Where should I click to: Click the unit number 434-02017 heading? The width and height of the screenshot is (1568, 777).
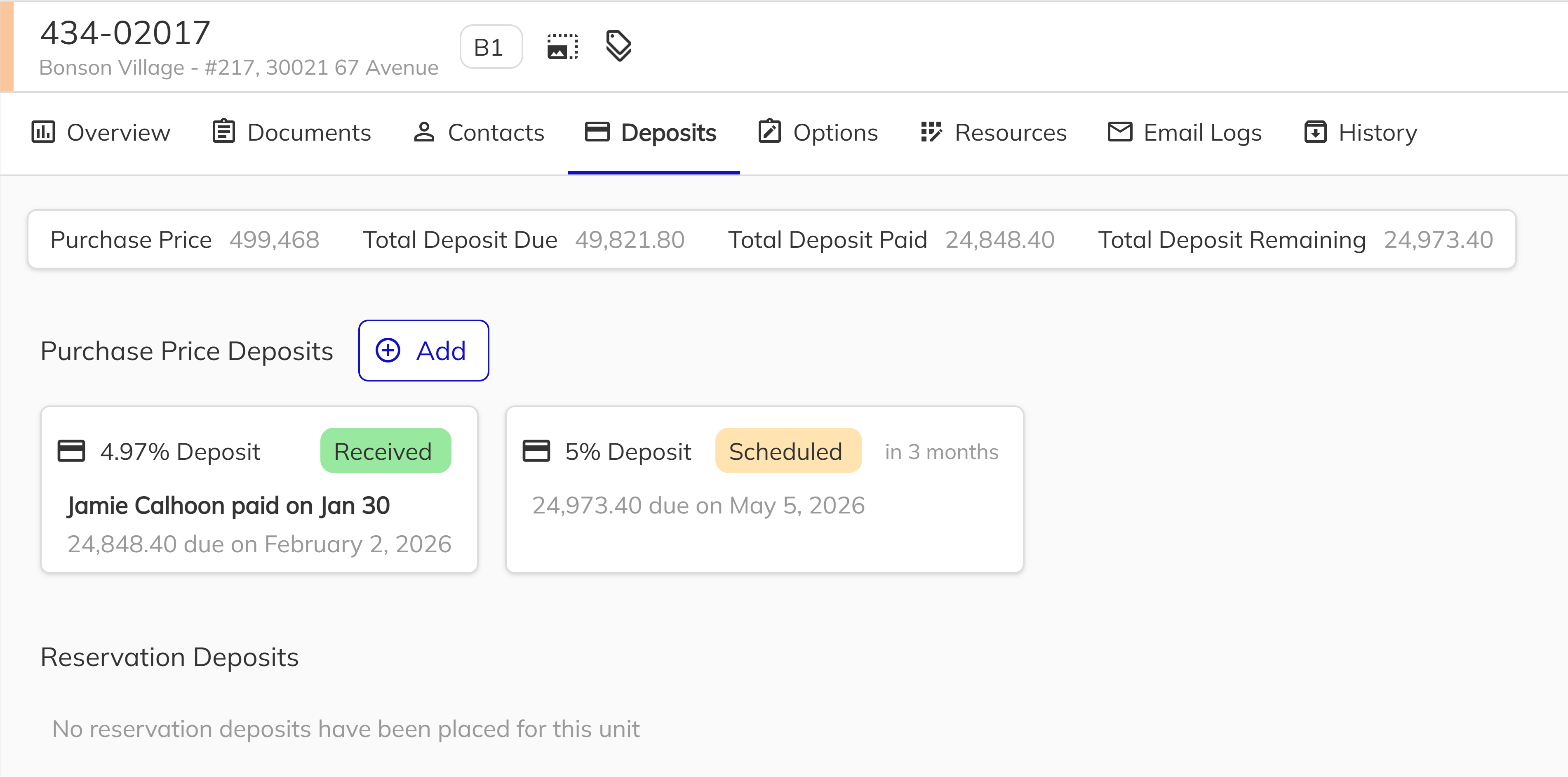[125, 32]
